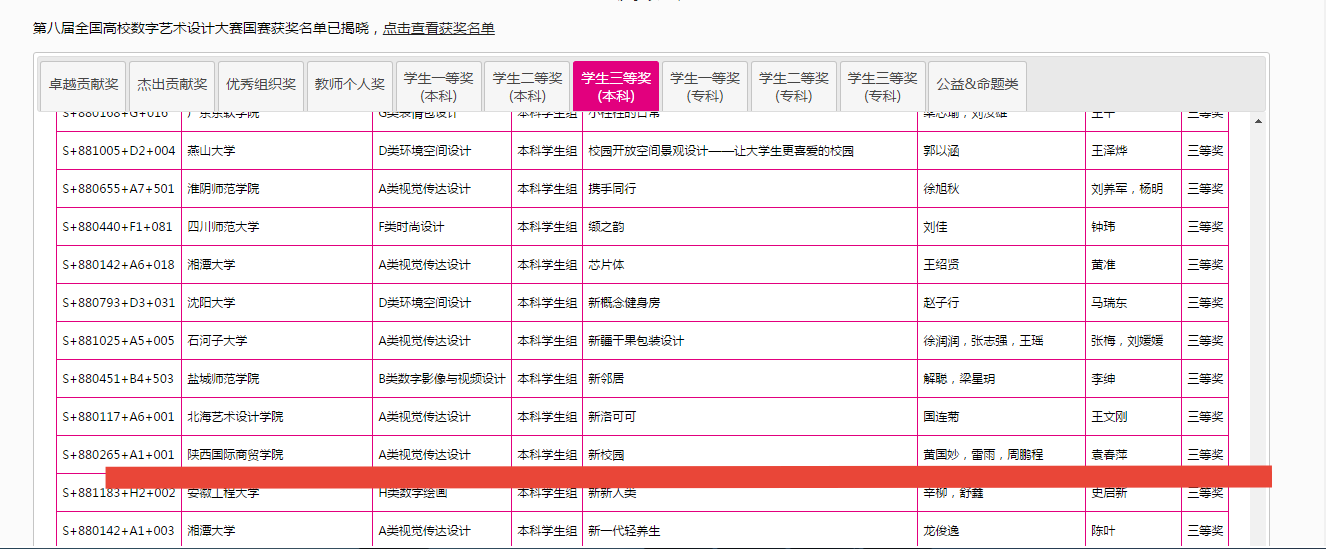
Task: Click instructor name 马瑞东
Action: pos(1109,303)
